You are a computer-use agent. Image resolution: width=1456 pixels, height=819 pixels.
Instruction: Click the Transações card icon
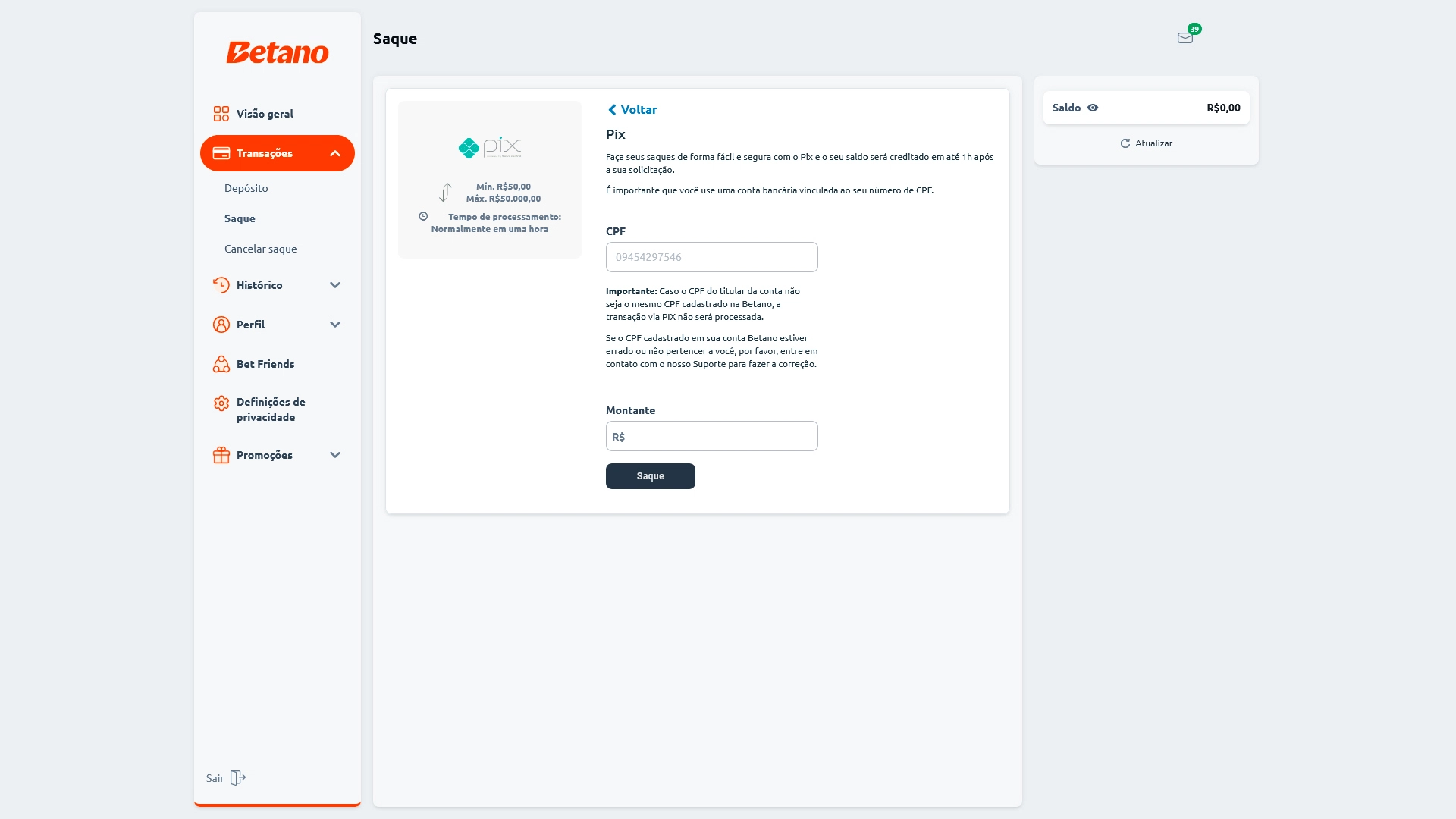221,153
